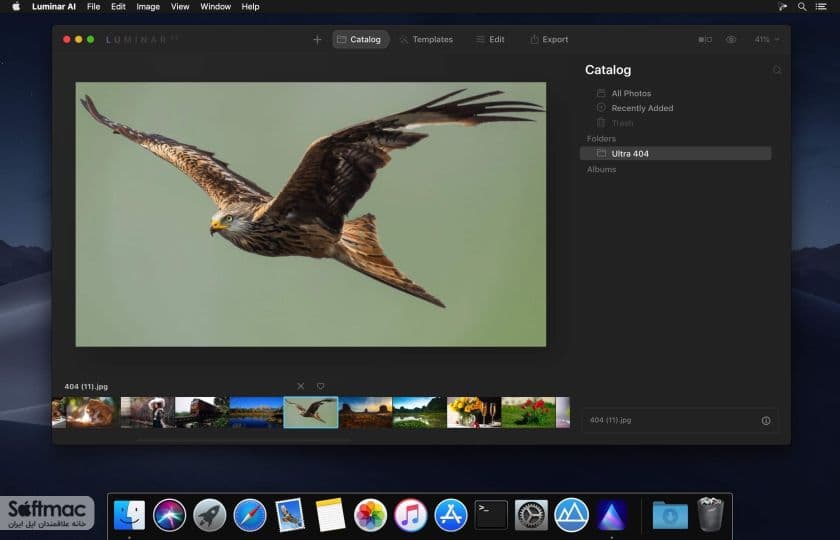Click the 404 (11).jpg filename above filmstrip
Image resolution: width=840 pixels, height=540 pixels.
pyautogui.click(x=86, y=386)
